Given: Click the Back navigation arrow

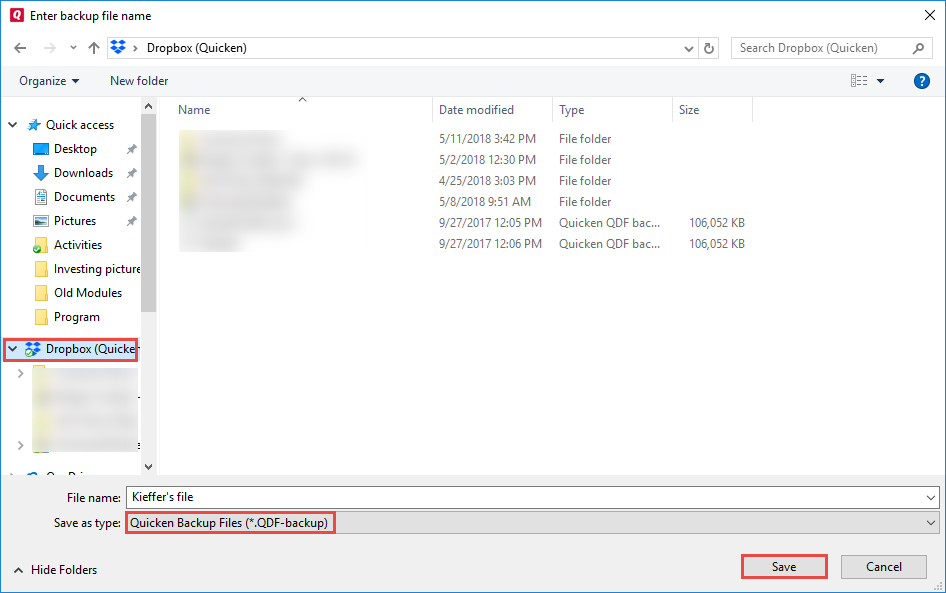Looking at the screenshot, I should (21, 48).
